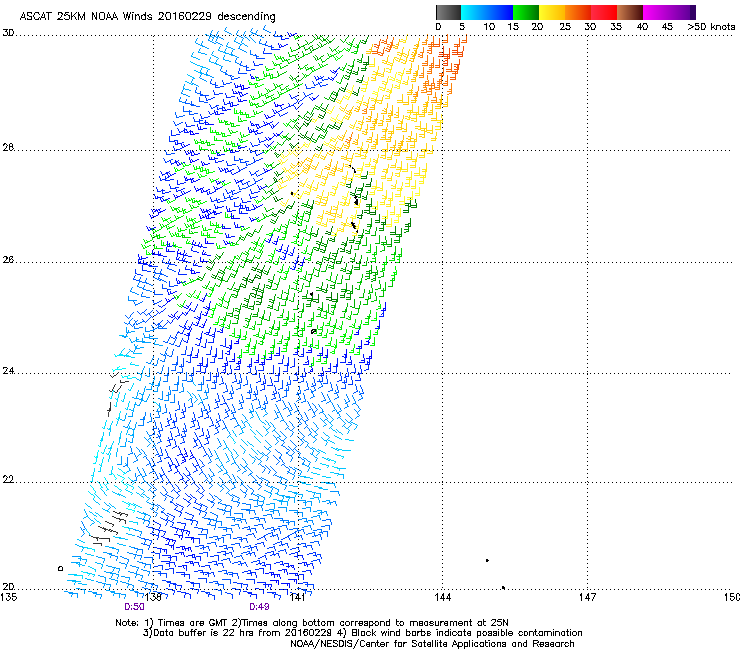740x650 pixels.
Task: Click the latitude label '22'
Action: coord(8,480)
